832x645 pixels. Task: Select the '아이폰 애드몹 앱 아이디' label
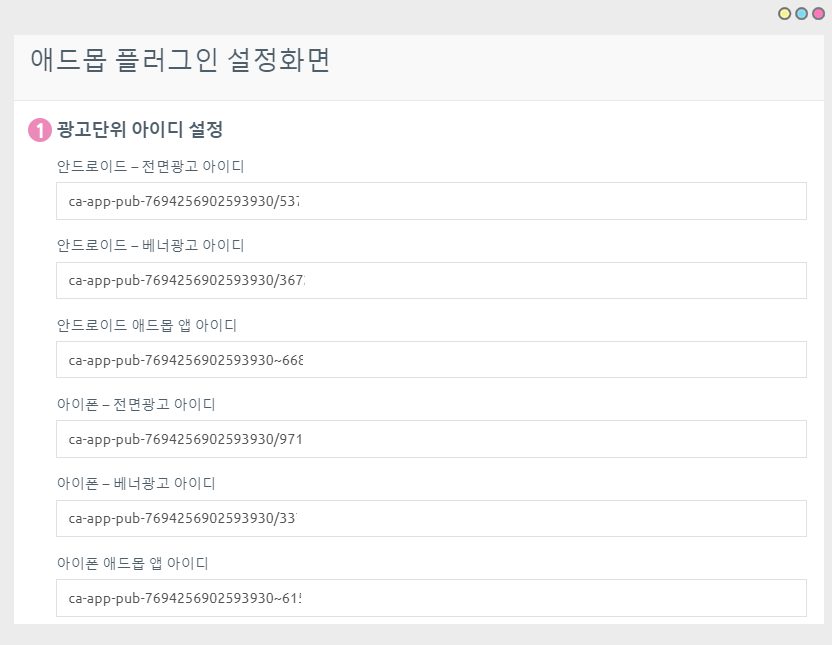132,563
